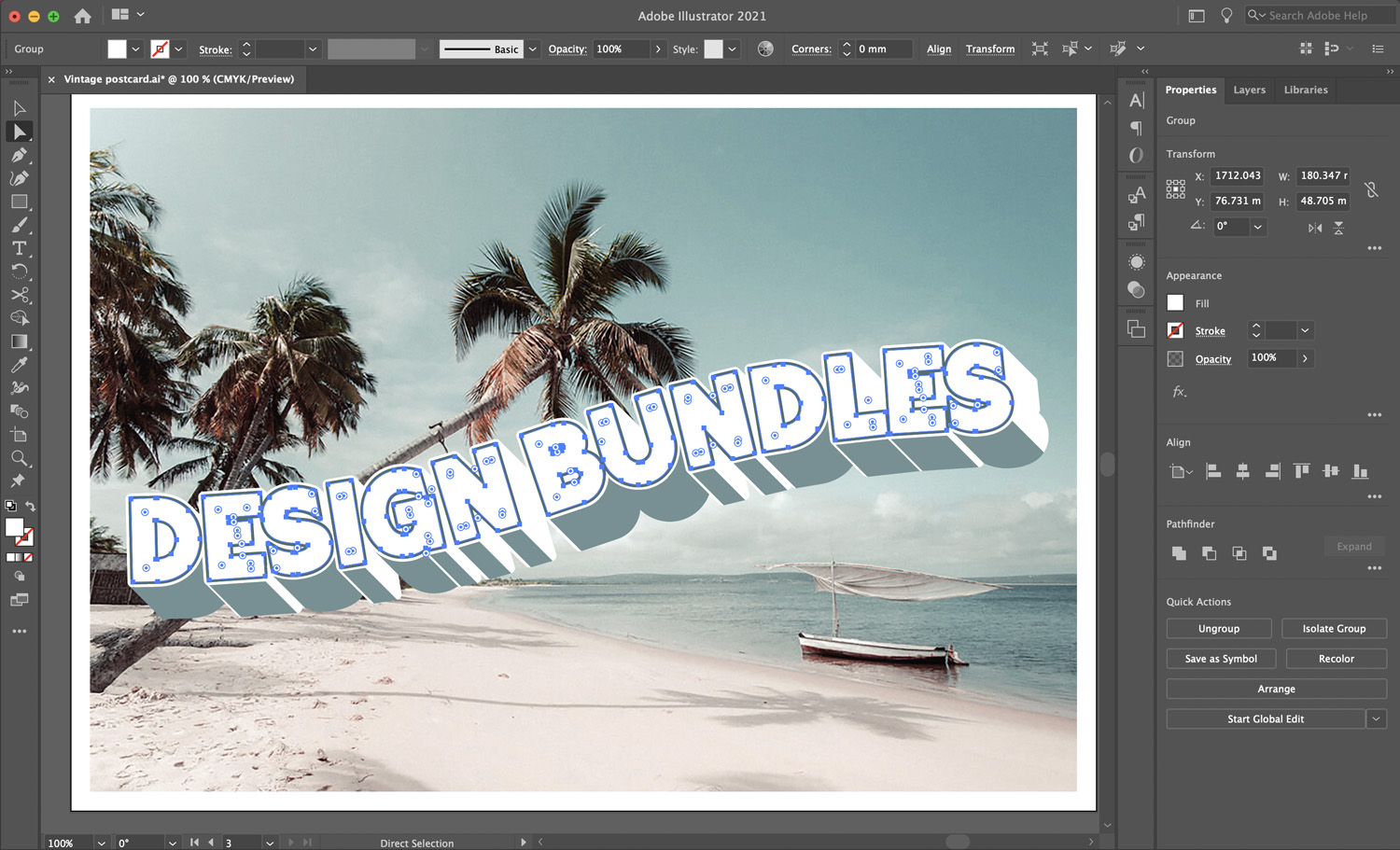Activate the fill and stroke indicator
The image size is (1400, 850).
point(19,532)
